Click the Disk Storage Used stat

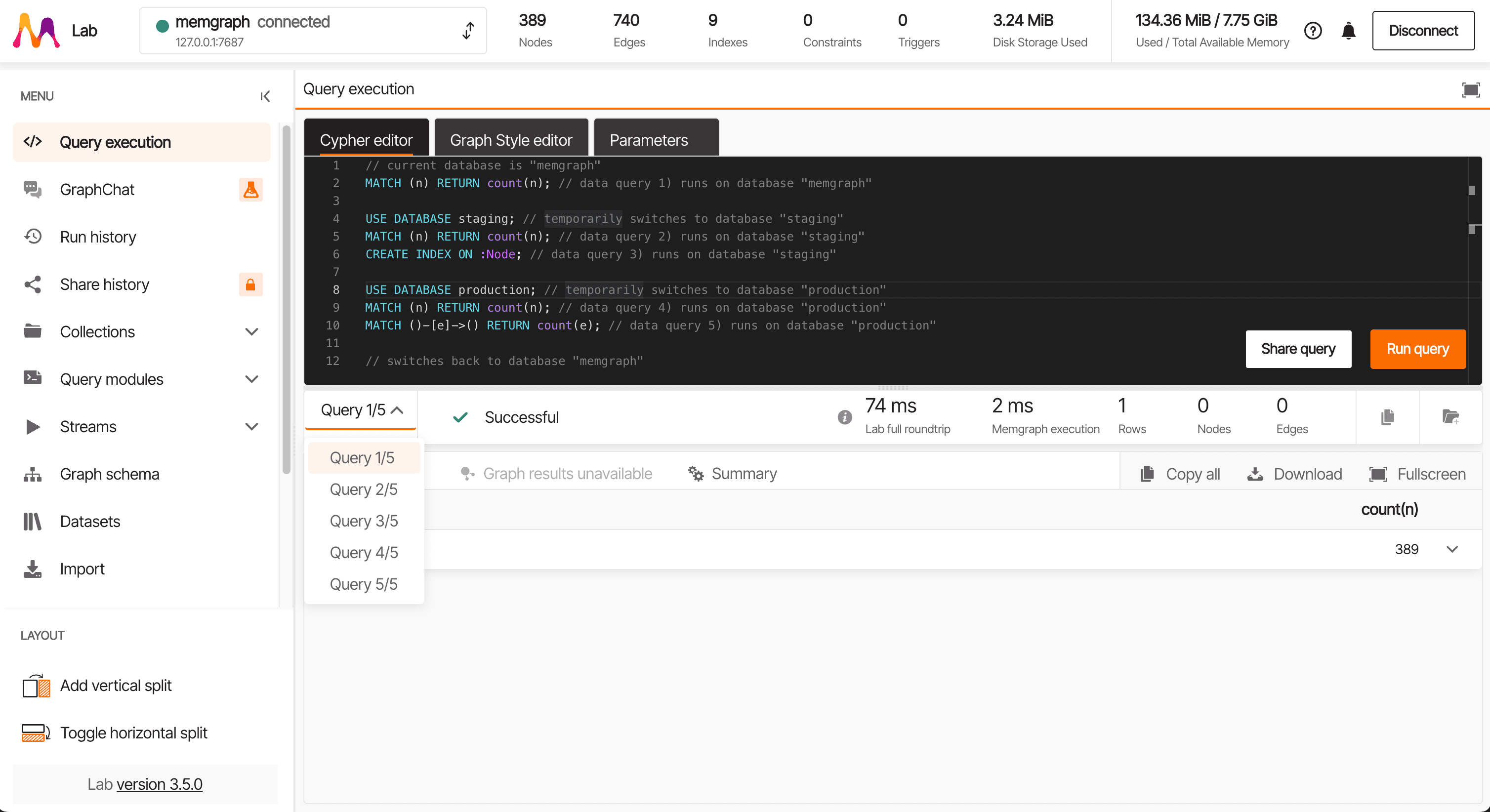(x=1039, y=31)
